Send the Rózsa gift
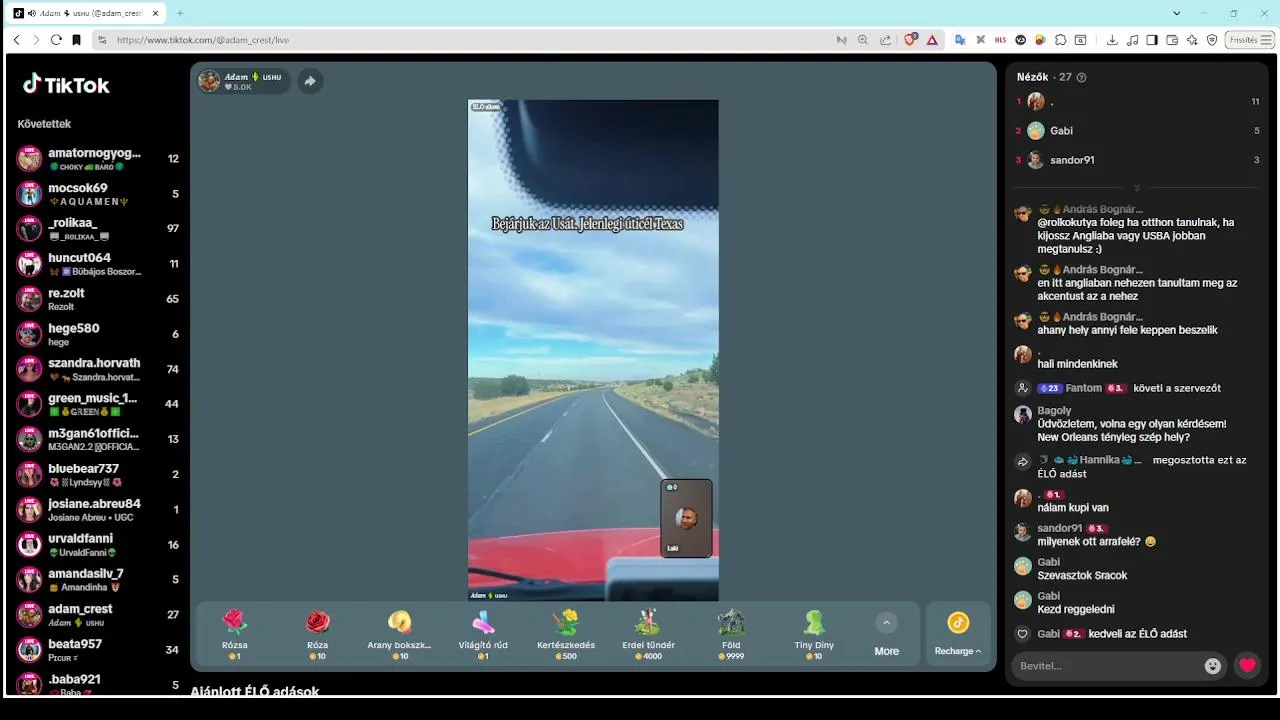 (235, 634)
